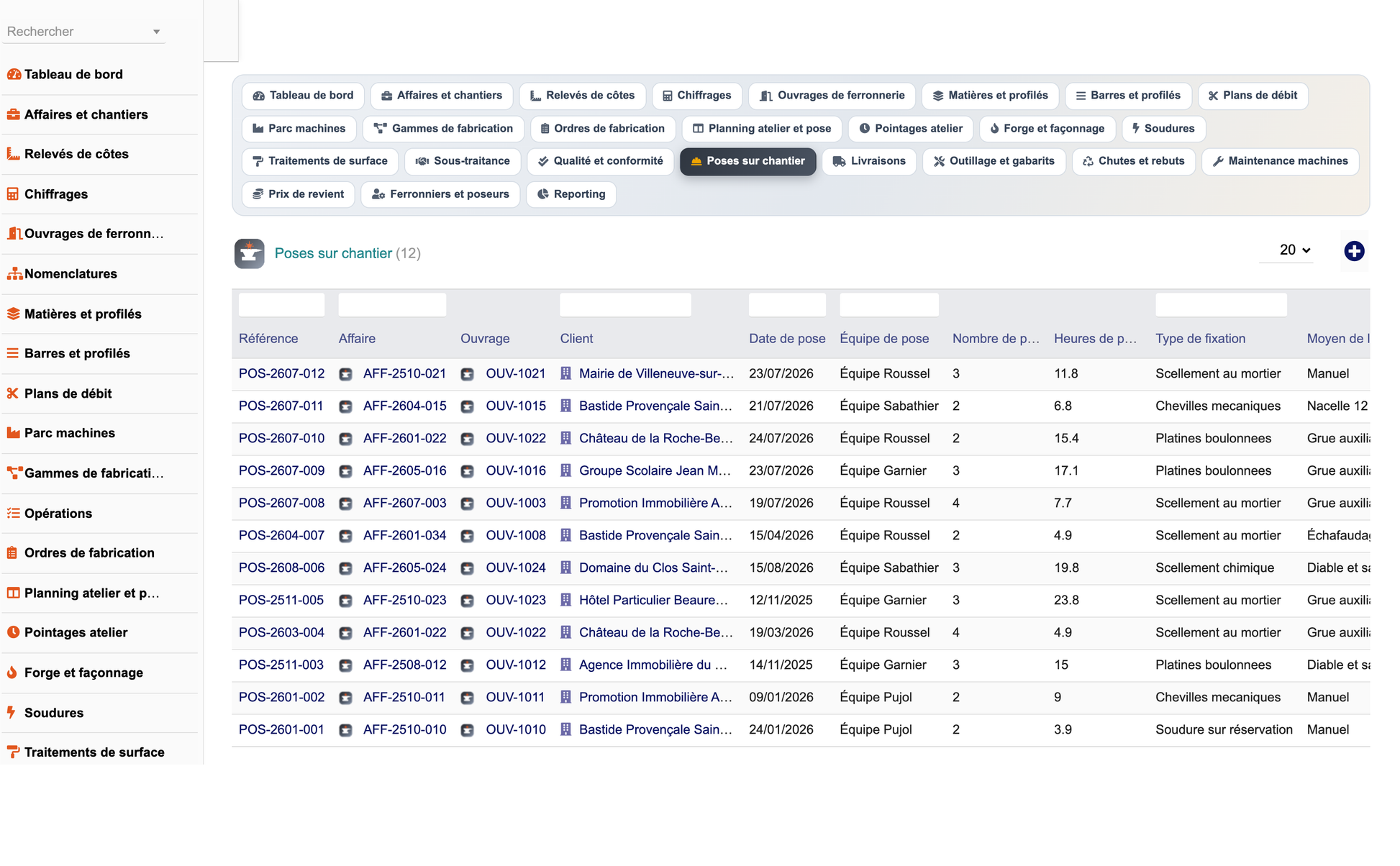Open the Maintenance machines tab
The image size is (1400, 866).
point(1281,161)
